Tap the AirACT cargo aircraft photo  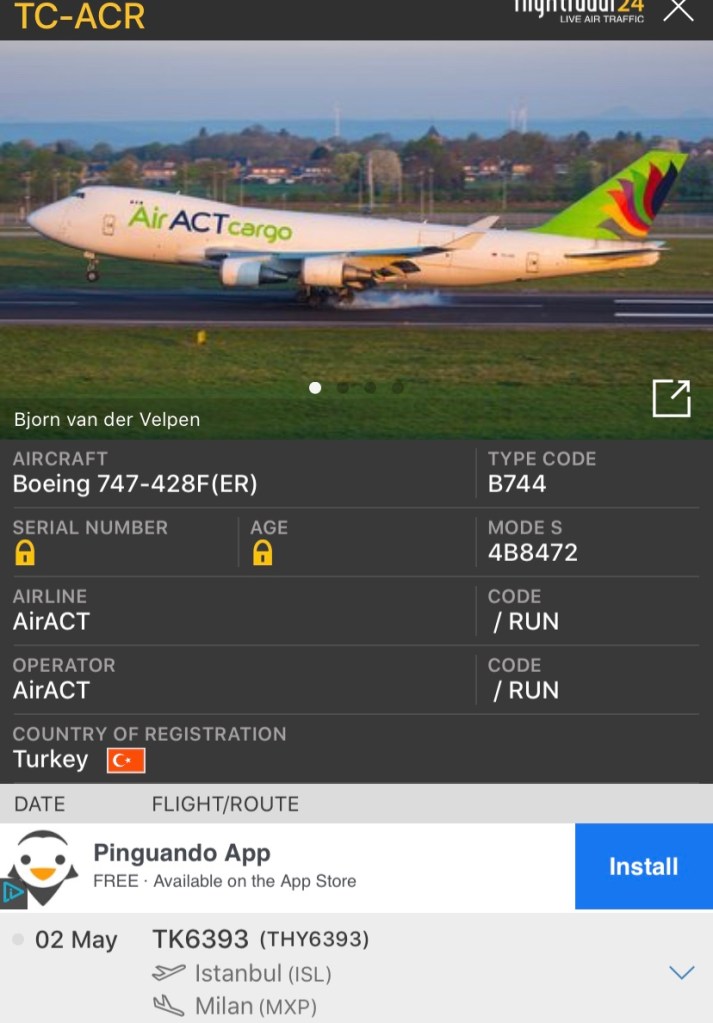click(356, 239)
